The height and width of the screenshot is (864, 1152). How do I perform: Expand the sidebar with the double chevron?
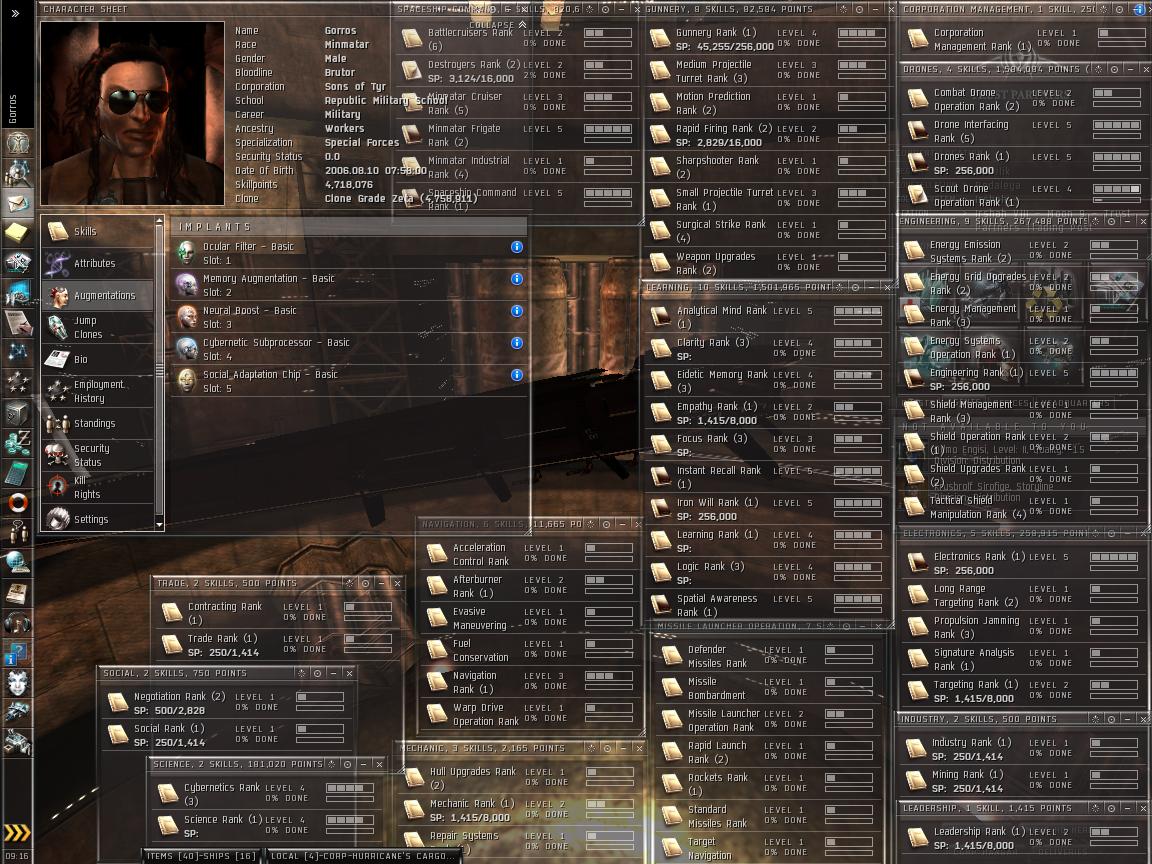click(x=15, y=12)
